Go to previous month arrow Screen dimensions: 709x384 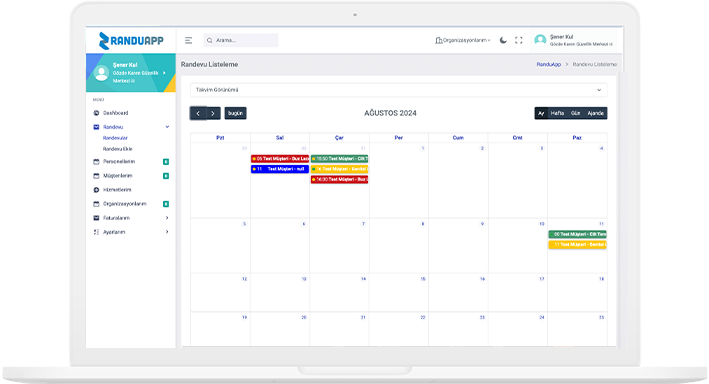point(198,113)
